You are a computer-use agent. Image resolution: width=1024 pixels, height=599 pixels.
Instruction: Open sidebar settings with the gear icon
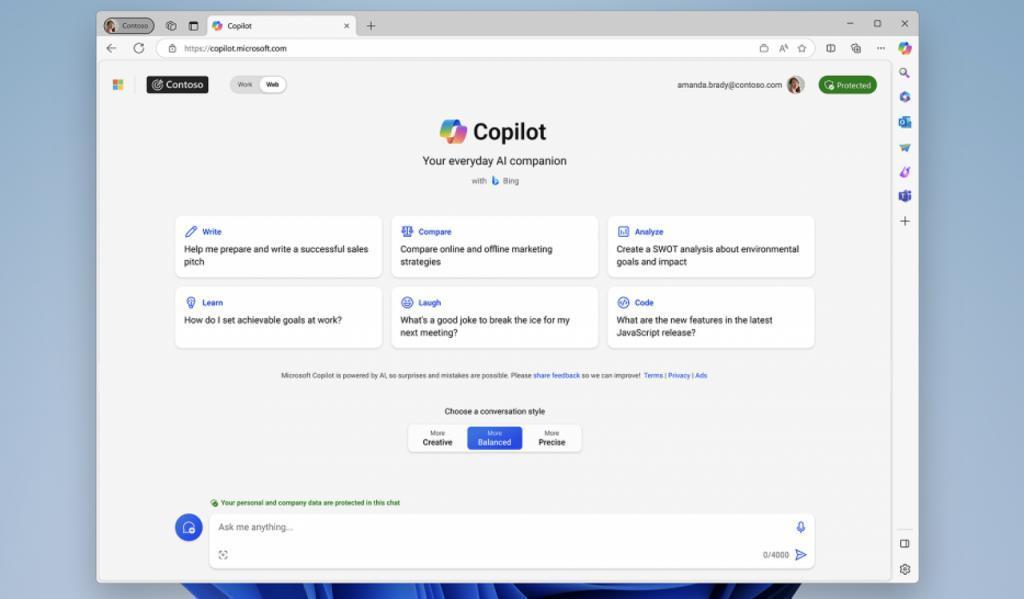pos(904,570)
